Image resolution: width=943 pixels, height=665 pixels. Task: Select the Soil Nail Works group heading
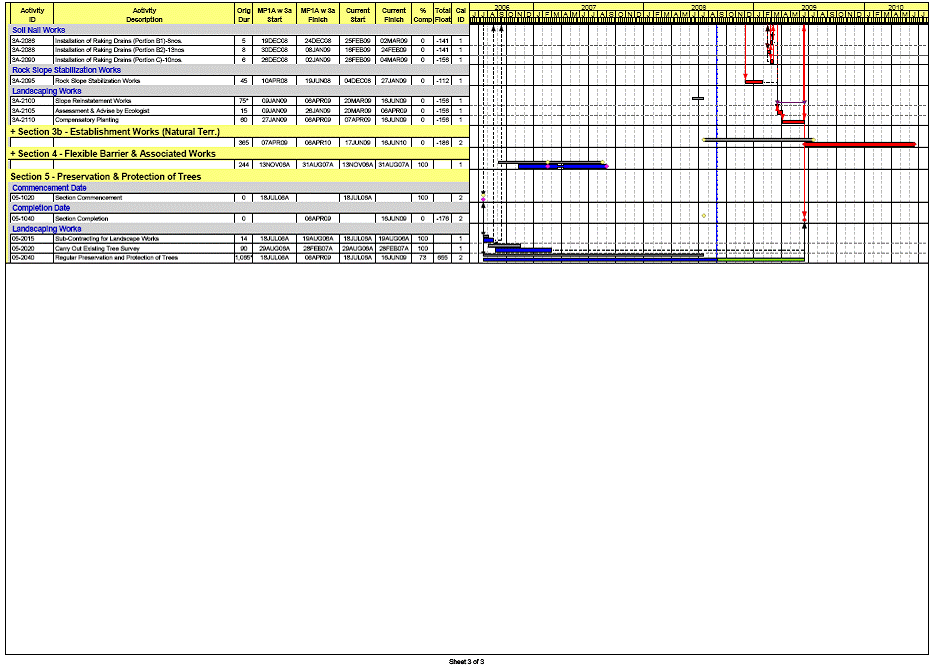(x=39, y=30)
